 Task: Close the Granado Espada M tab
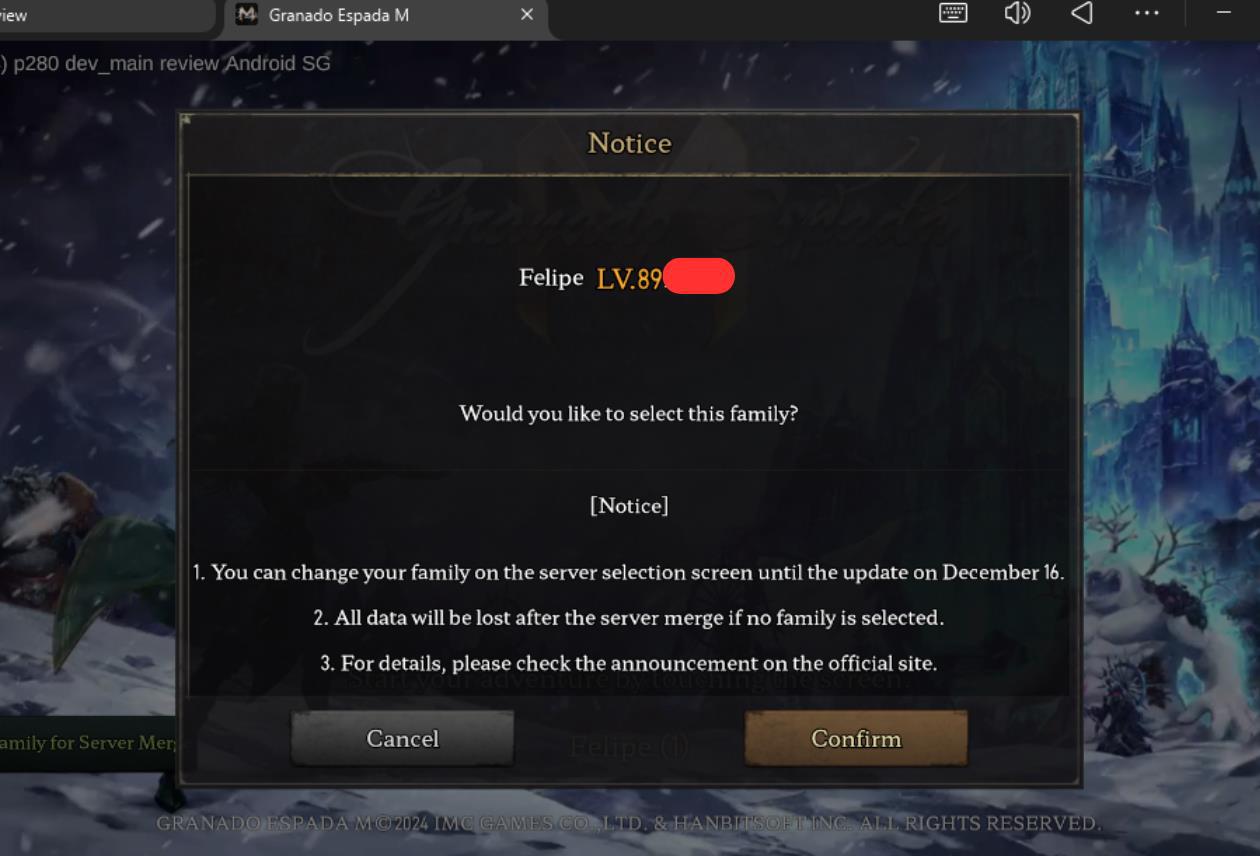coord(527,15)
